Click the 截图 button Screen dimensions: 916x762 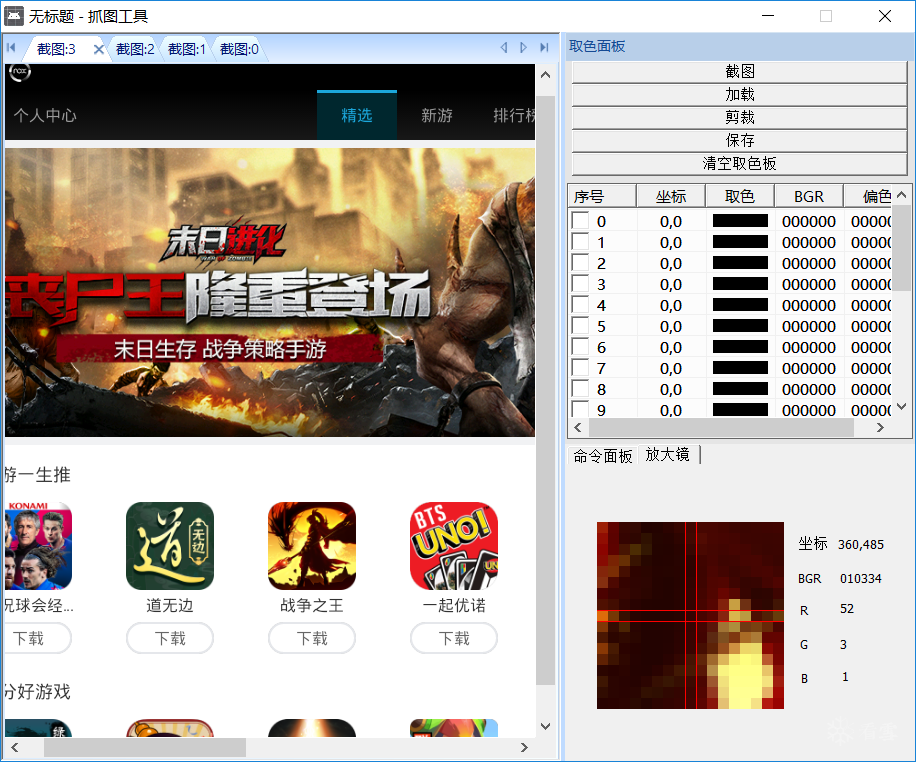tap(740, 71)
